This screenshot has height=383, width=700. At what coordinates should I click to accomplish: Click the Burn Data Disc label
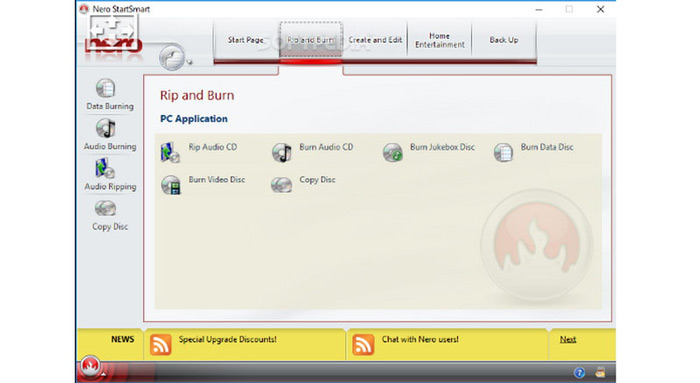(x=547, y=147)
